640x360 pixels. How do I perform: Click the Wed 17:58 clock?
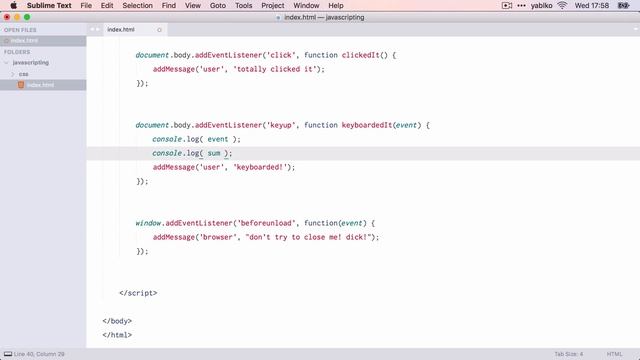tap(591, 5)
